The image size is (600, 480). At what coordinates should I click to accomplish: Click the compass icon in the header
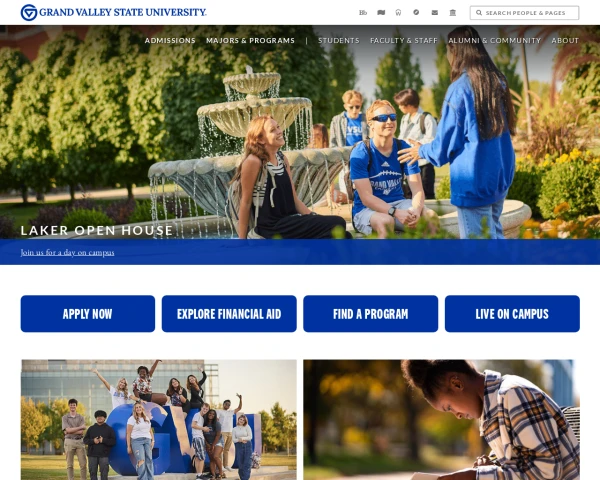[x=416, y=12]
